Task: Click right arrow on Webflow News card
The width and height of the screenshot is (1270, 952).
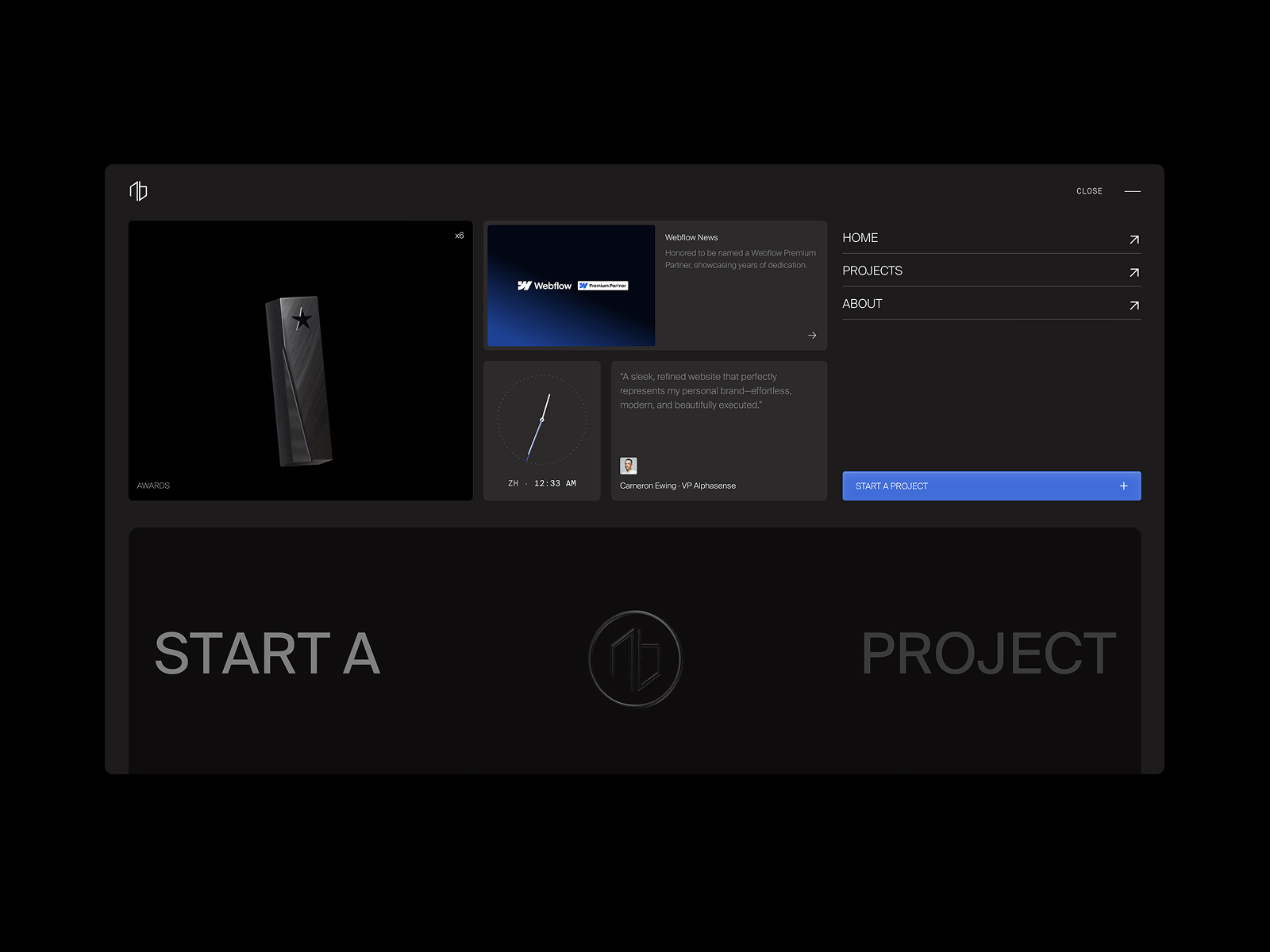Action: click(x=811, y=336)
